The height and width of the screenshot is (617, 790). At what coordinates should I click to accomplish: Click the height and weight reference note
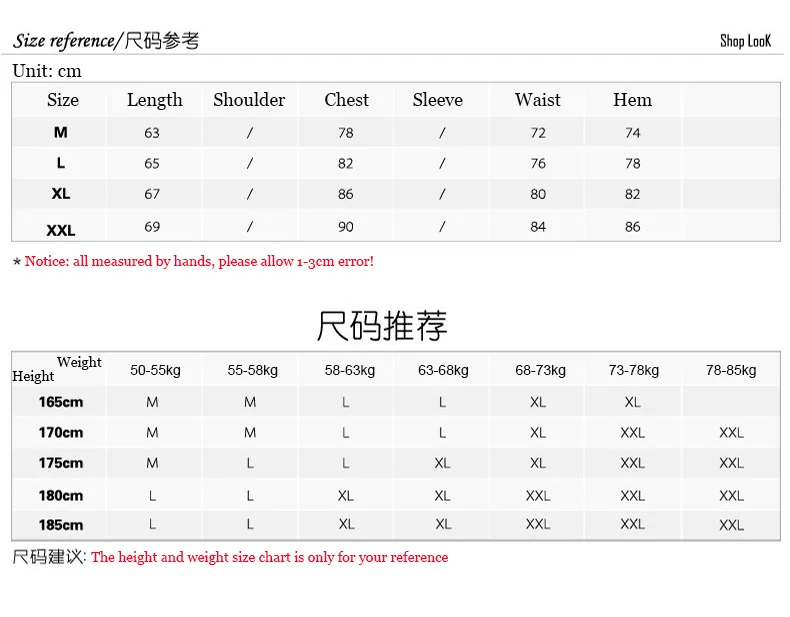pos(270,557)
